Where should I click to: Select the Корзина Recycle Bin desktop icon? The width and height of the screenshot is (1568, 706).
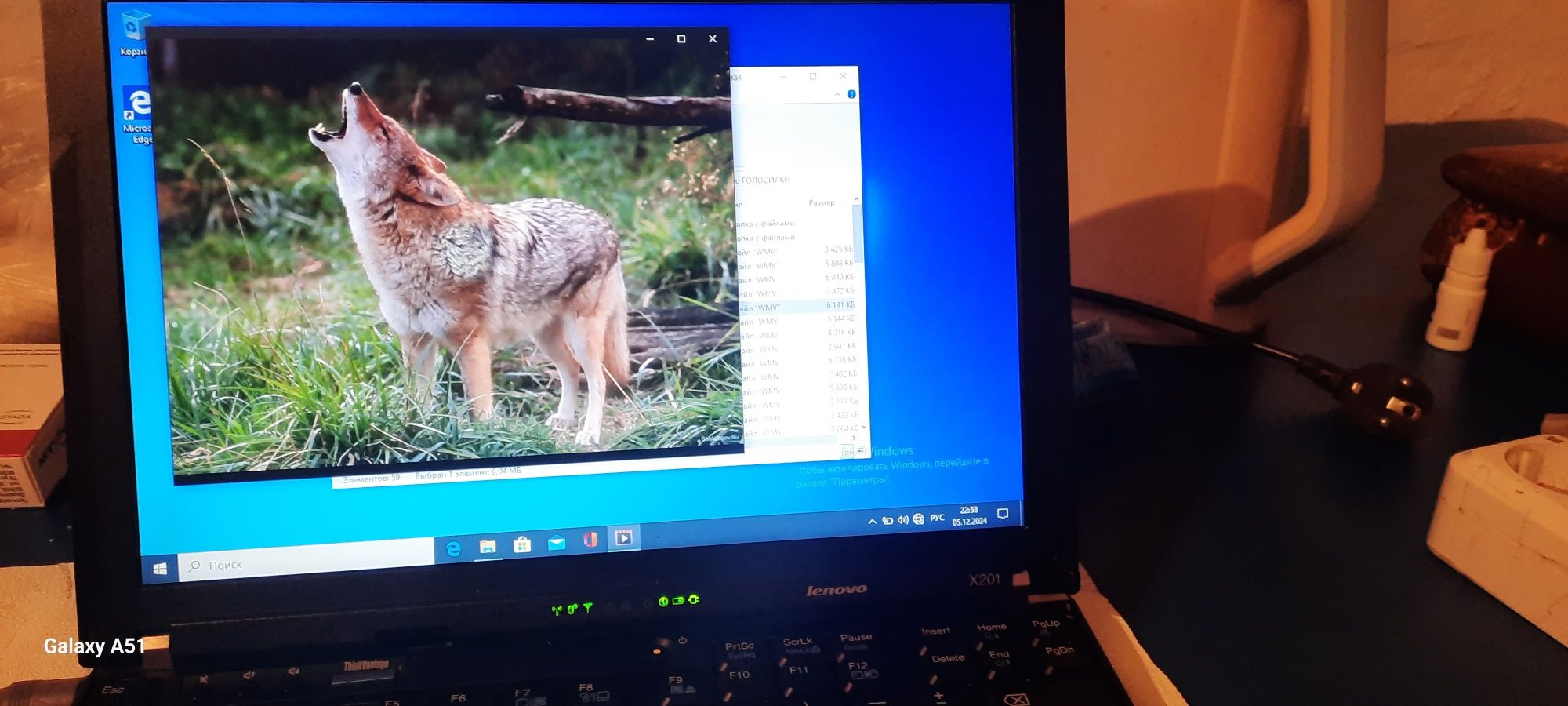point(135,33)
